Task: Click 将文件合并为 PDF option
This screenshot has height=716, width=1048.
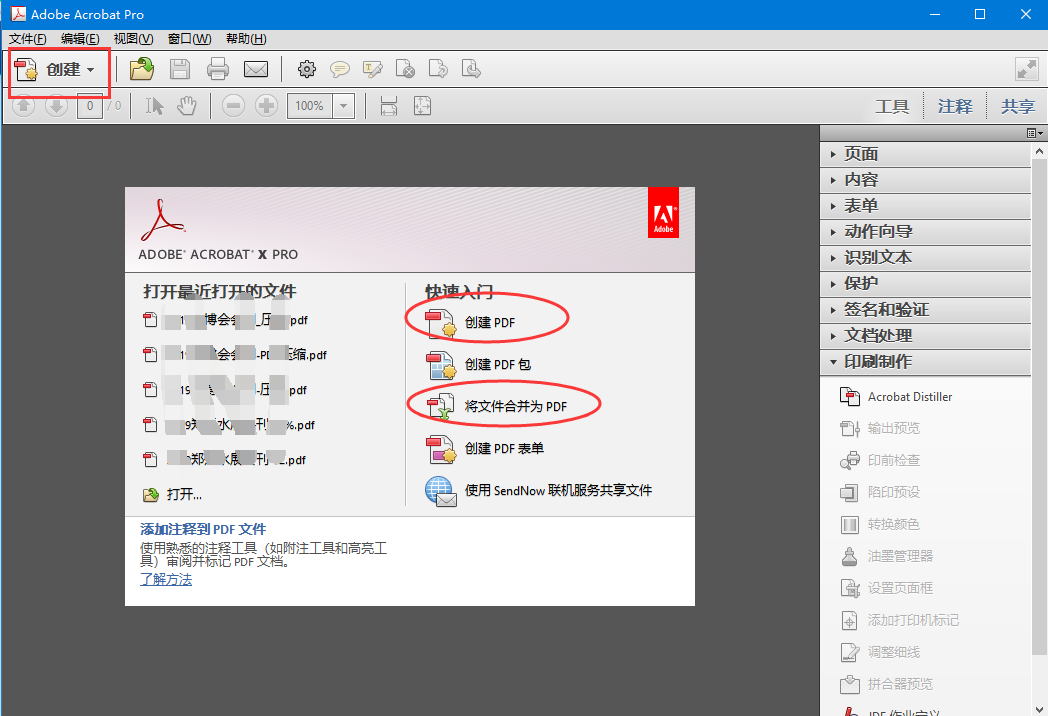Action: (x=515, y=406)
